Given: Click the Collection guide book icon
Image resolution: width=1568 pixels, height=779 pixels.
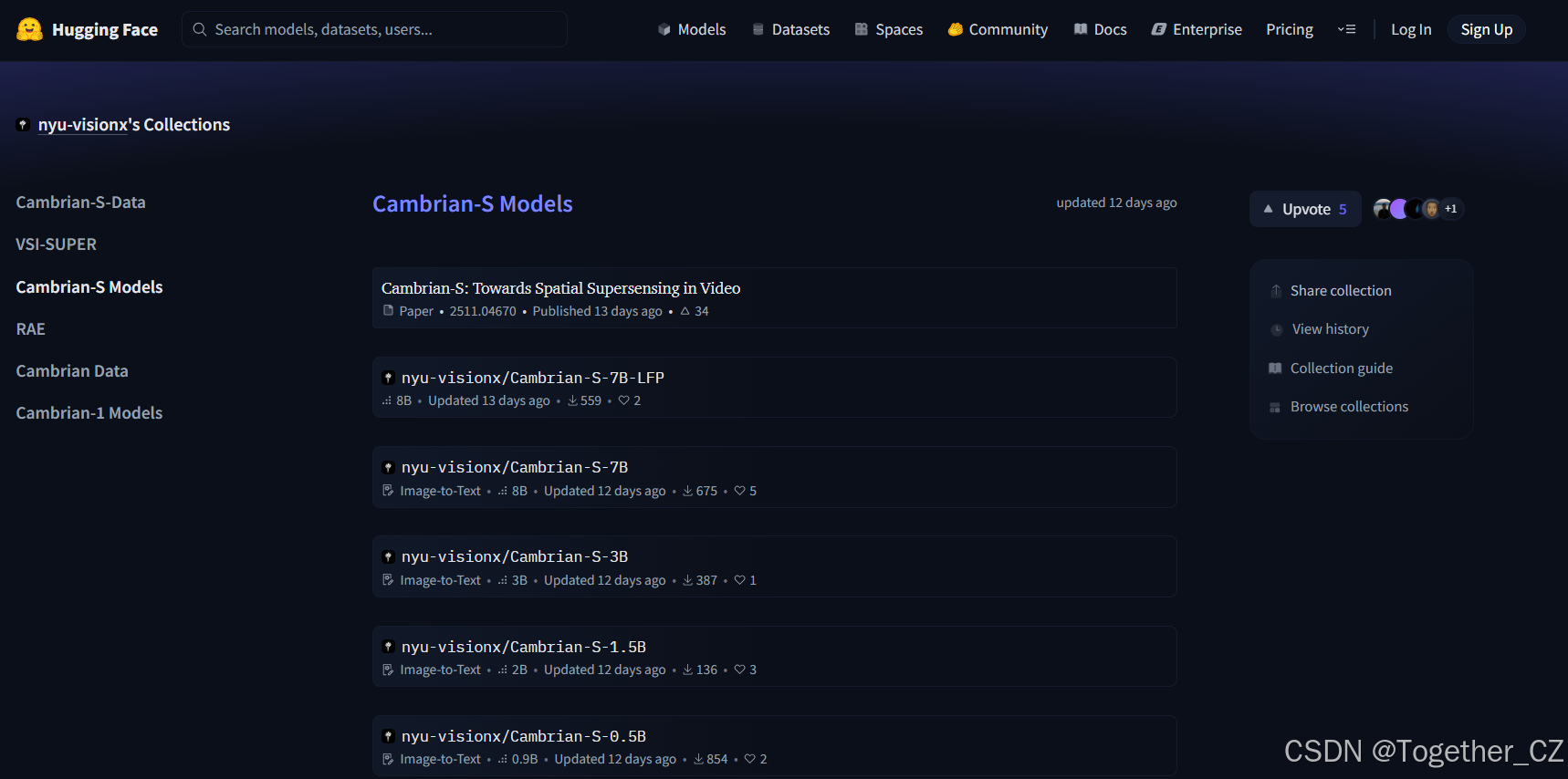Looking at the screenshot, I should 1275,369.
